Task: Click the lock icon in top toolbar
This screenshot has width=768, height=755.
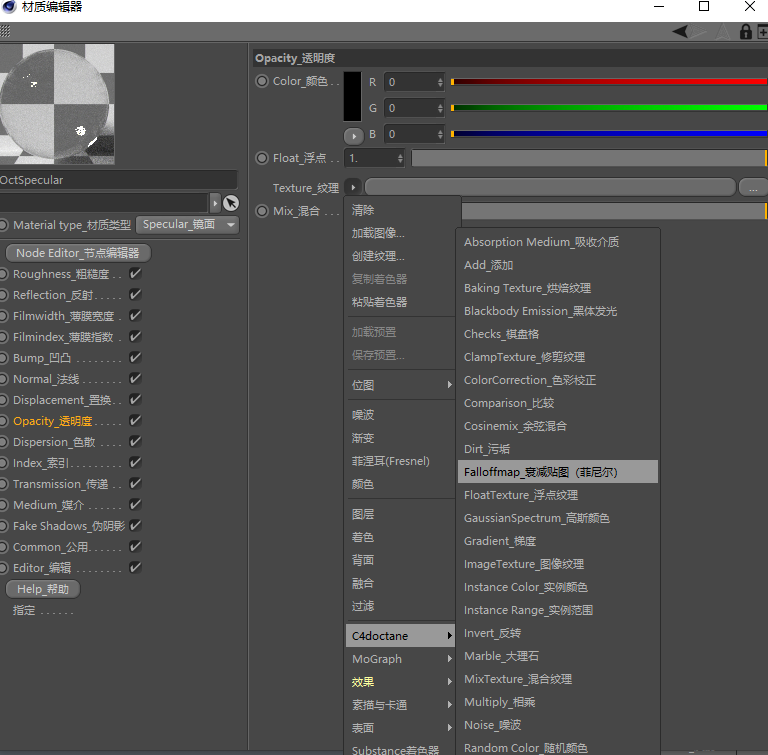Action: tap(746, 32)
